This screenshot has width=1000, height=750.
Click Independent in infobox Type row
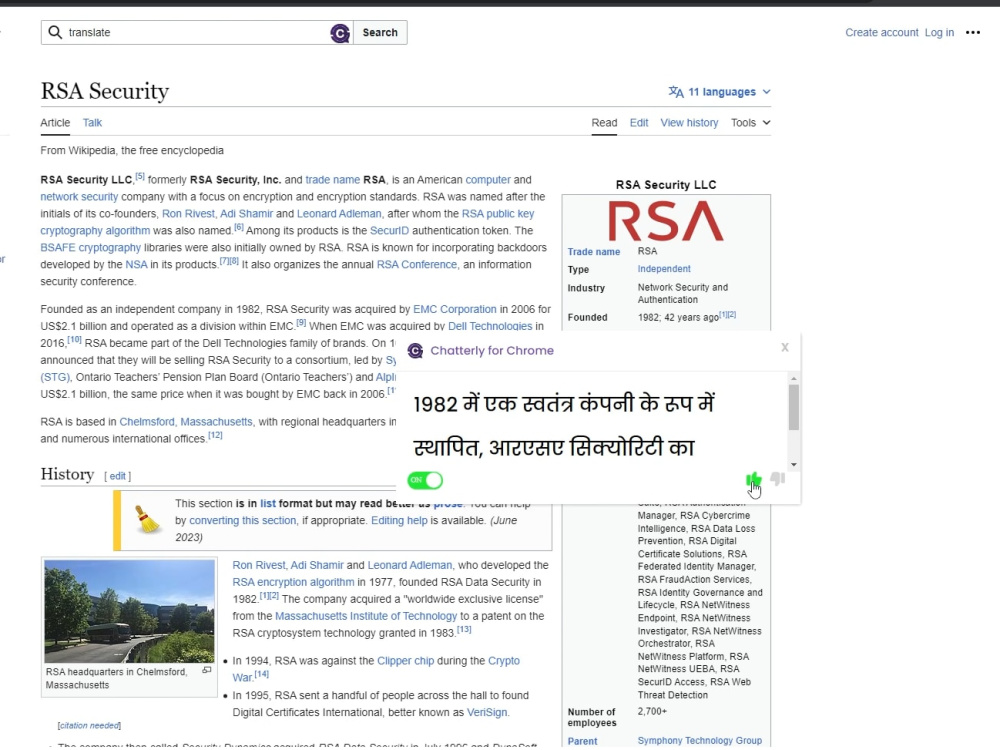(x=664, y=269)
